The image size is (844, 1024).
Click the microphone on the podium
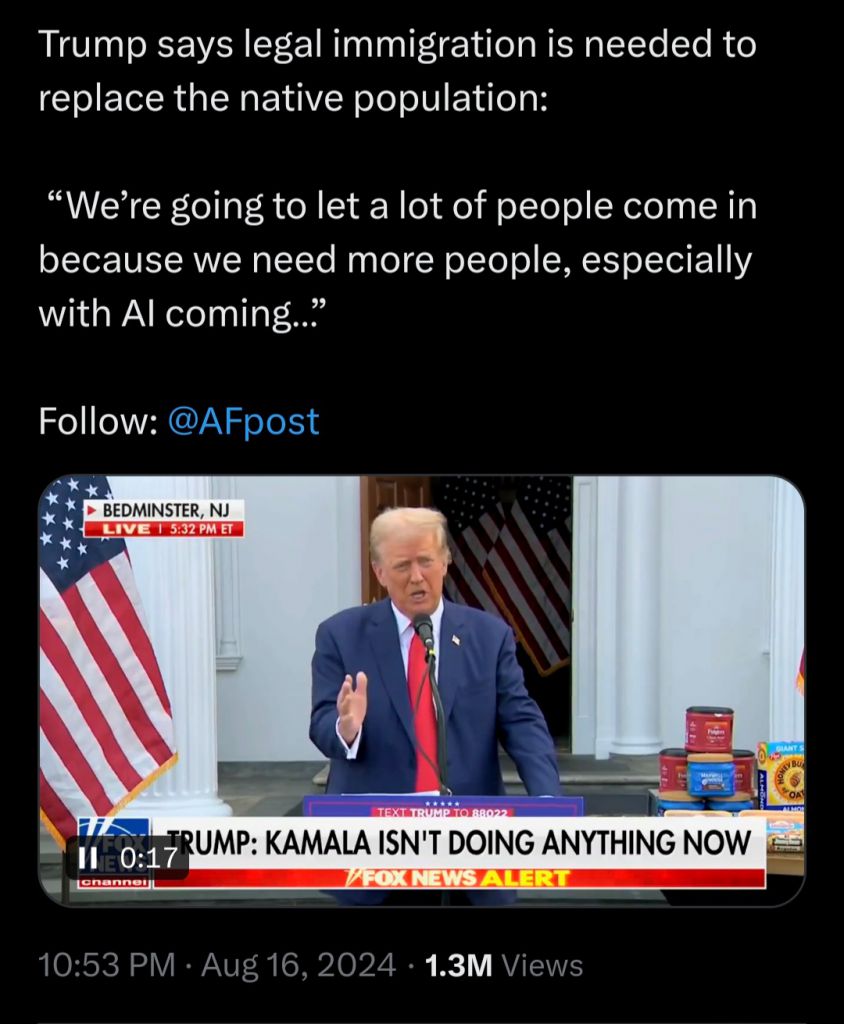pos(424,630)
